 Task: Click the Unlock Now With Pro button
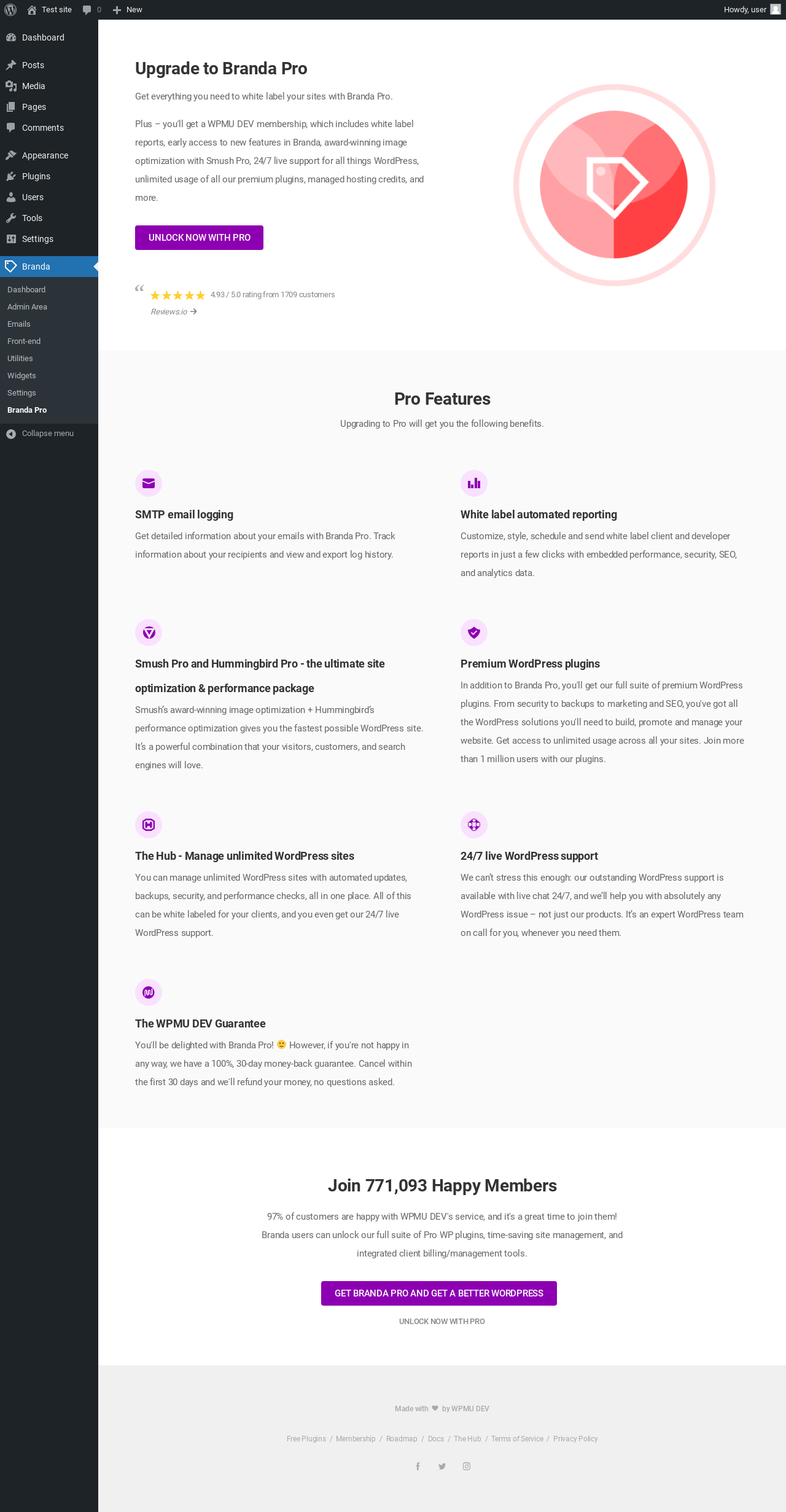199,238
